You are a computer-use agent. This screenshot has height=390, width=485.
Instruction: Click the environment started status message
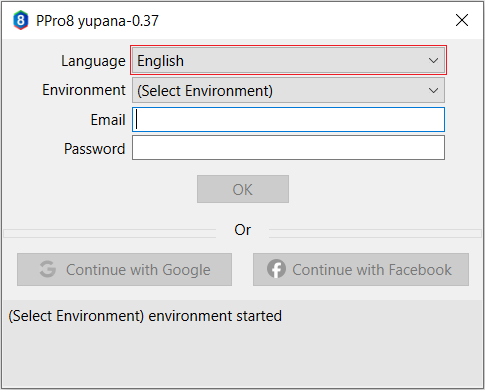pos(145,316)
